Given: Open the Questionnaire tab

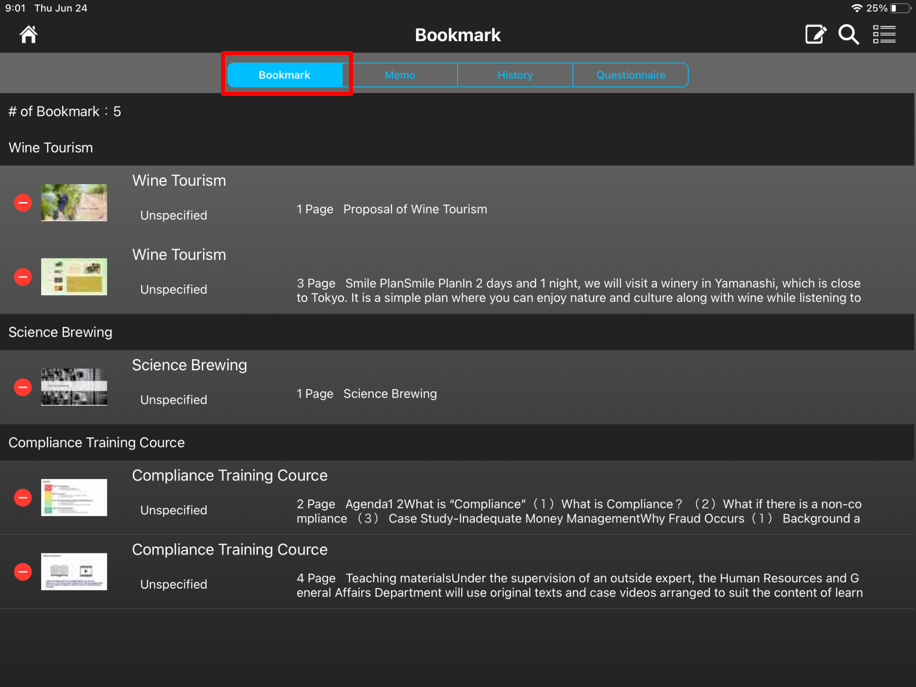Looking at the screenshot, I should point(630,75).
